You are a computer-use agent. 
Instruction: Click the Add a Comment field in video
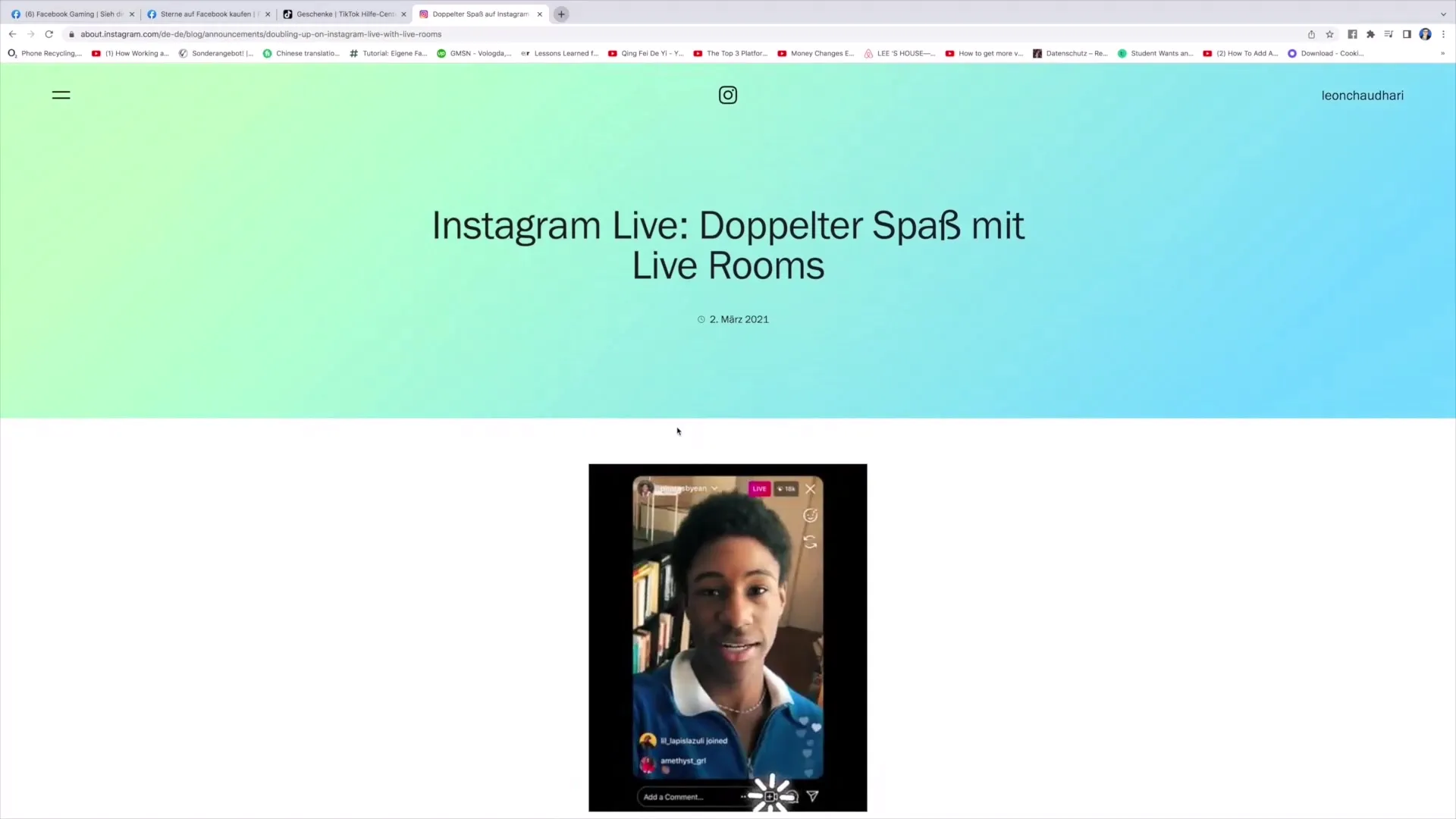690,797
